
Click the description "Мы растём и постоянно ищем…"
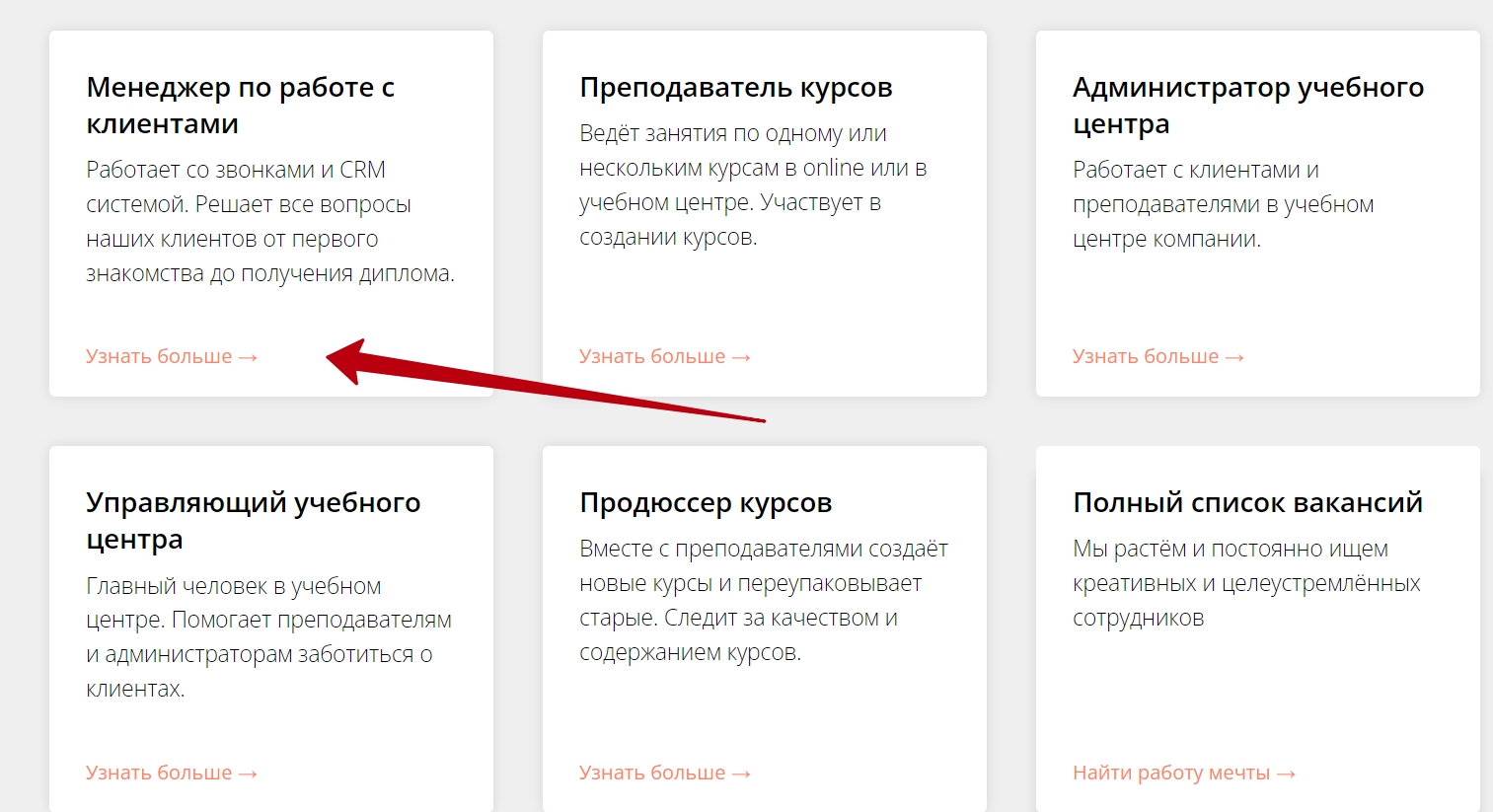click(1246, 583)
